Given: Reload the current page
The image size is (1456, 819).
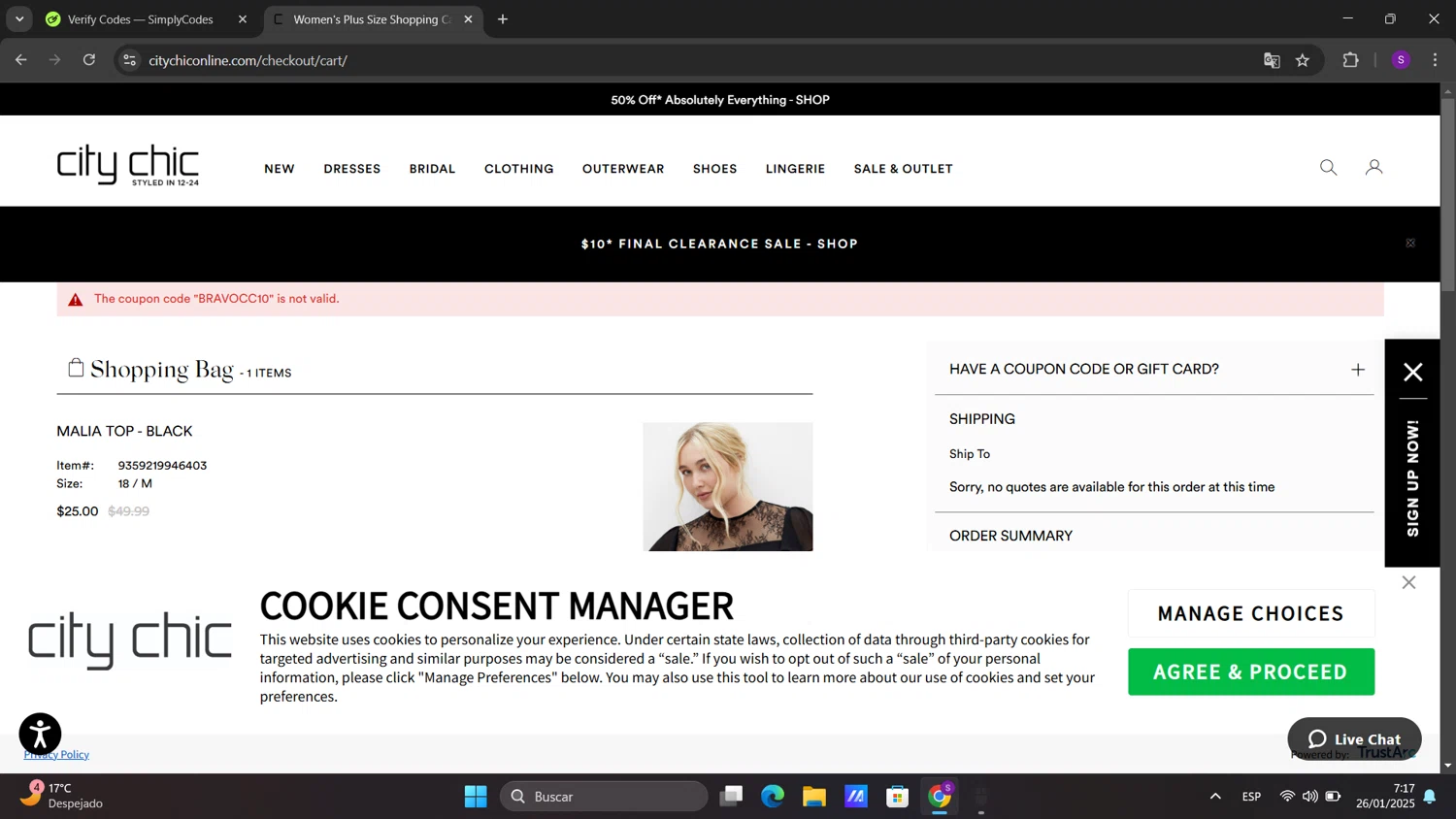Looking at the screenshot, I should 89,60.
